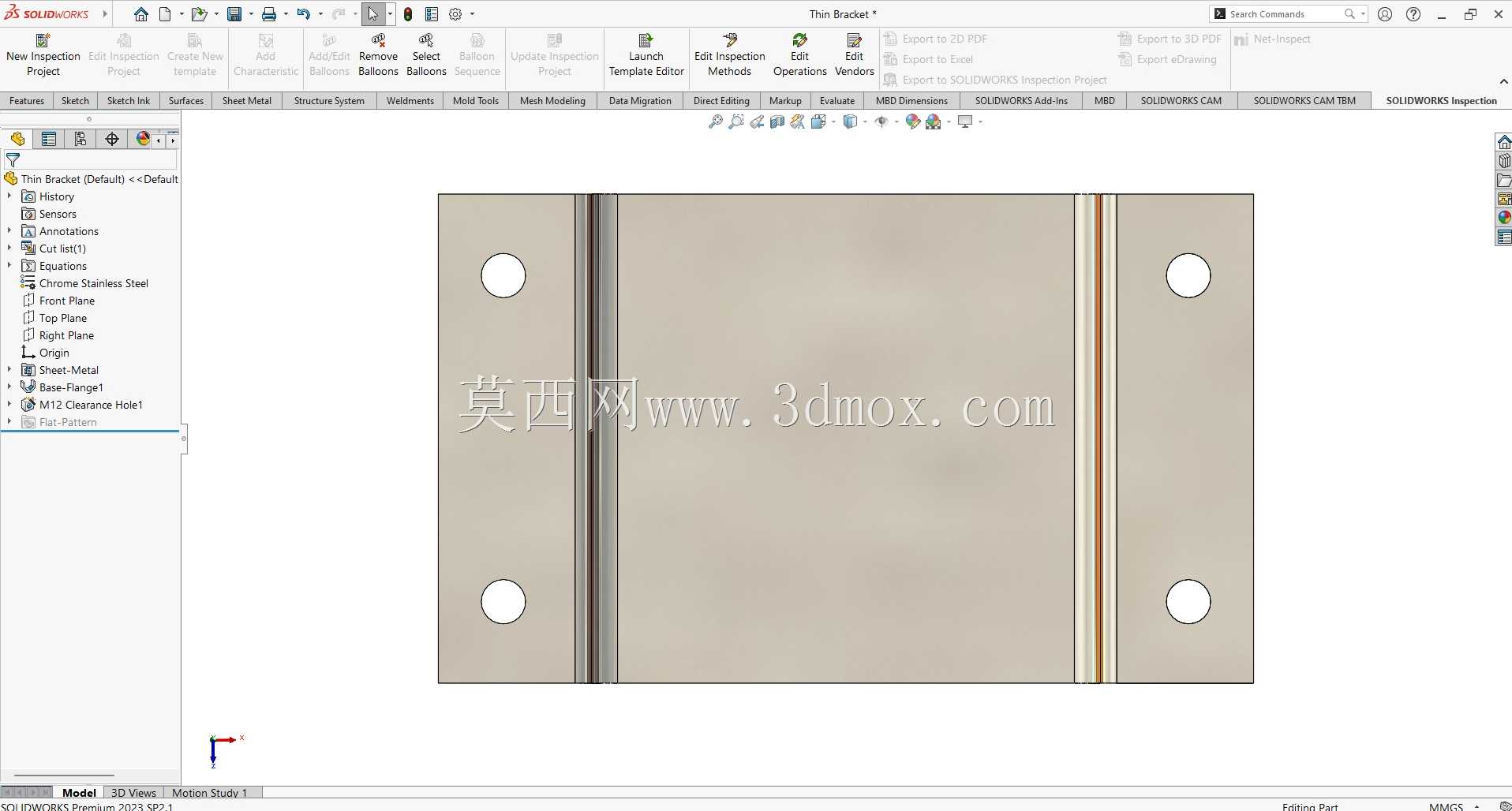Image resolution: width=1512 pixels, height=811 pixels.
Task: Click the Rebuild traffic light icon
Action: point(408,14)
